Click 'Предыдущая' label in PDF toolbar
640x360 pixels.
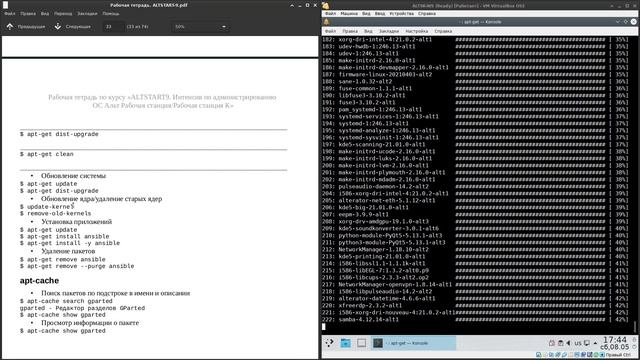coord(31,27)
